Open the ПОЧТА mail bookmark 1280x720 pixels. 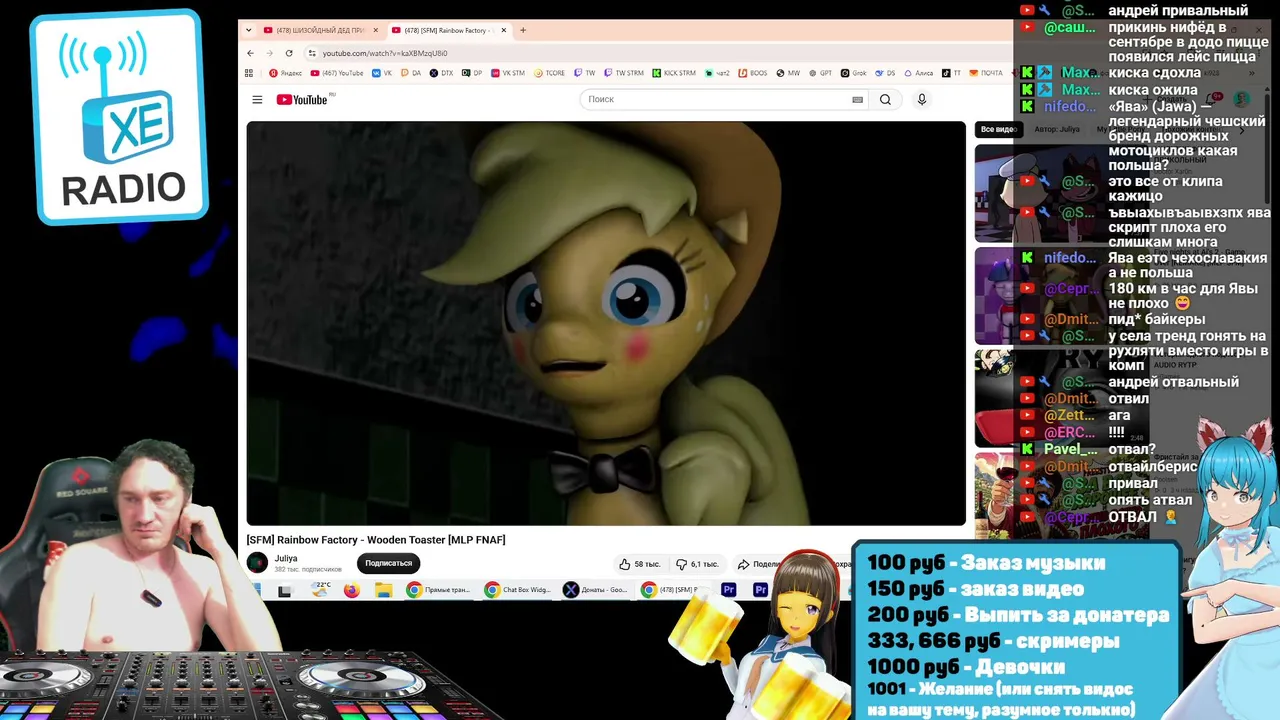click(x=986, y=73)
